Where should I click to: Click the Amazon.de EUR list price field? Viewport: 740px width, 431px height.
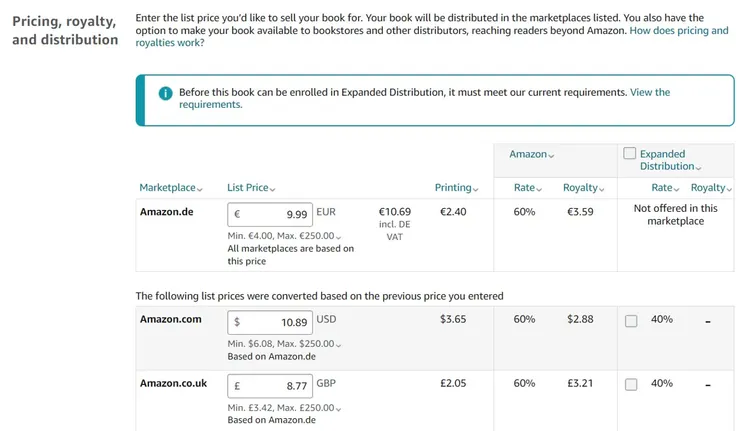270,214
